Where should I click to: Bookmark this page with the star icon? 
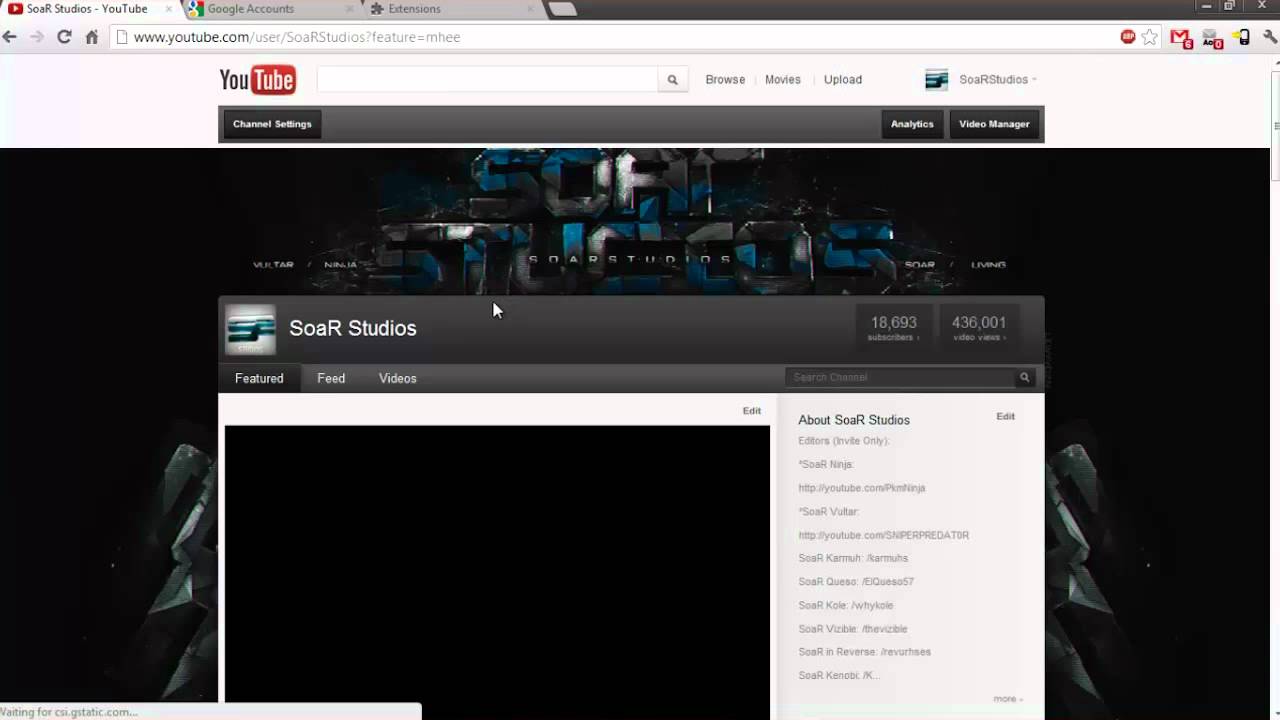click(x=1150, y=37)
